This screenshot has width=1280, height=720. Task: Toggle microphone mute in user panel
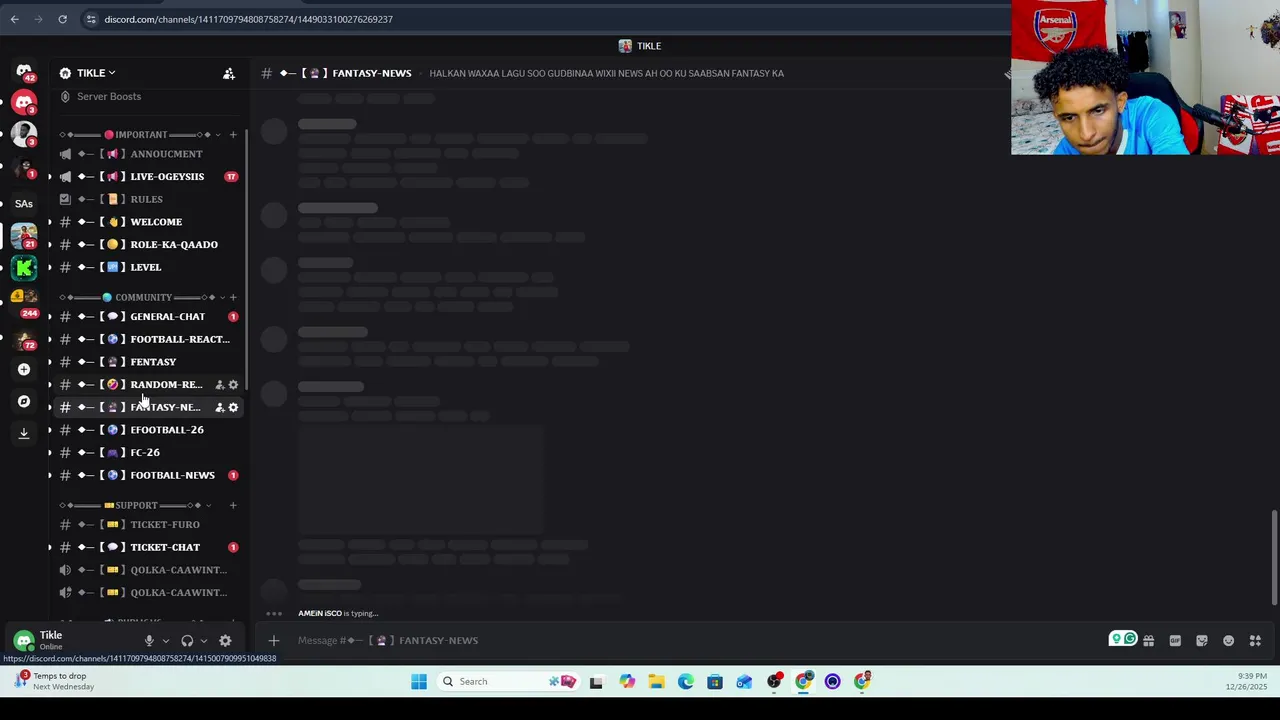click(x=149, y=641)
